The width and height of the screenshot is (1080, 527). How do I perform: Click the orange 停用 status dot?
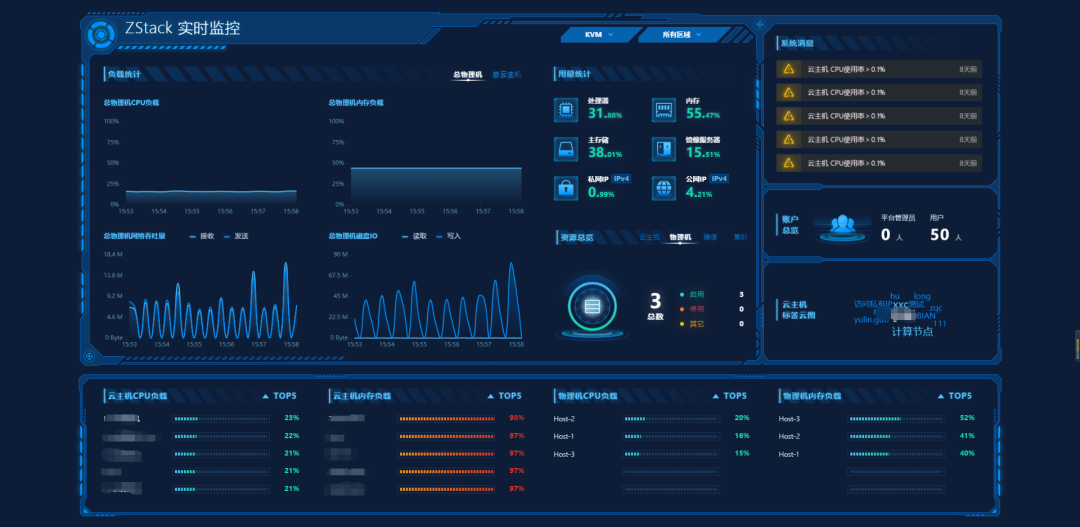click(682, 309)
